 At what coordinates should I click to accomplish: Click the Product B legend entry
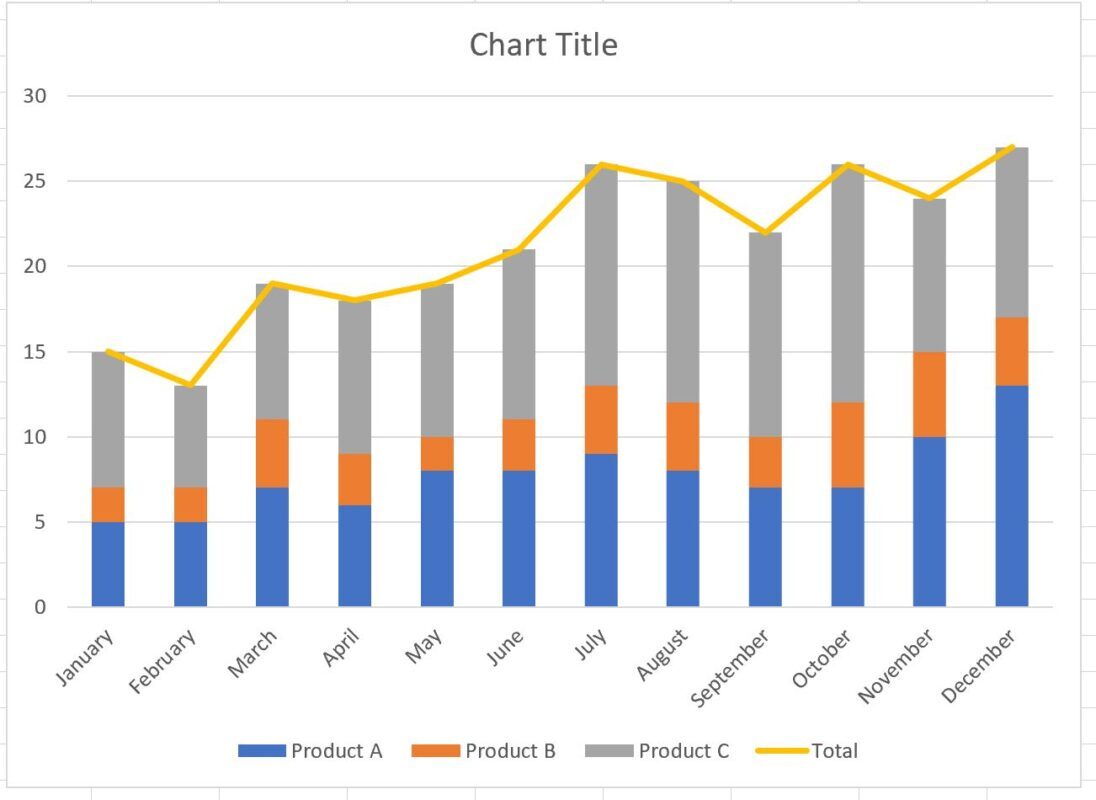tap(483, 751)
